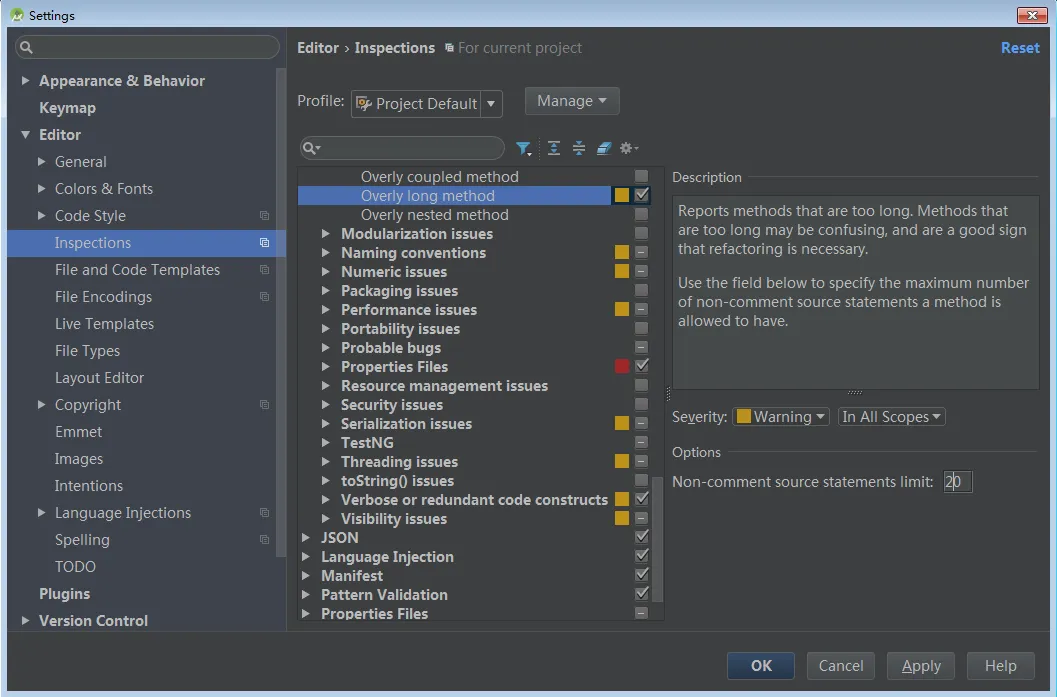Click the filter inspections funnel icon
The width and height of the screenshot is (1057, 697).
pos(523,149)
